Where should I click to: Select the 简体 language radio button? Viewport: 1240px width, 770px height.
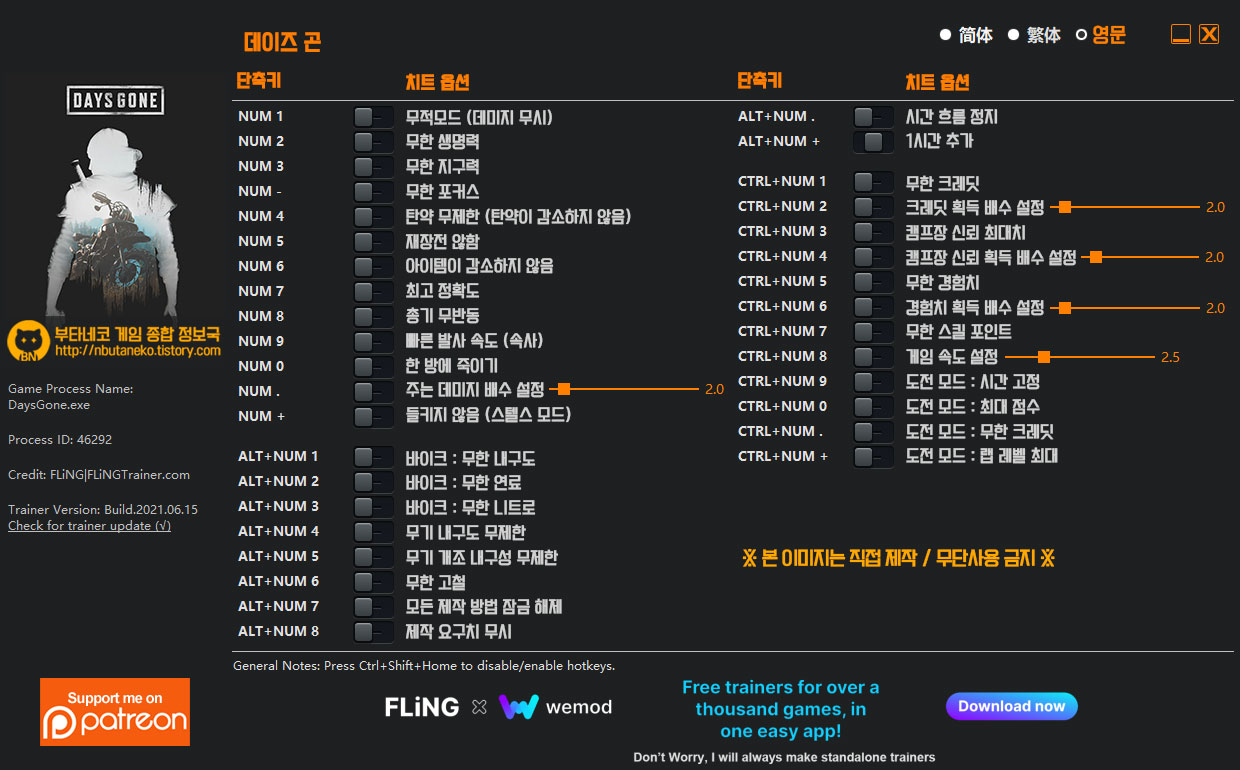[946, 35]
